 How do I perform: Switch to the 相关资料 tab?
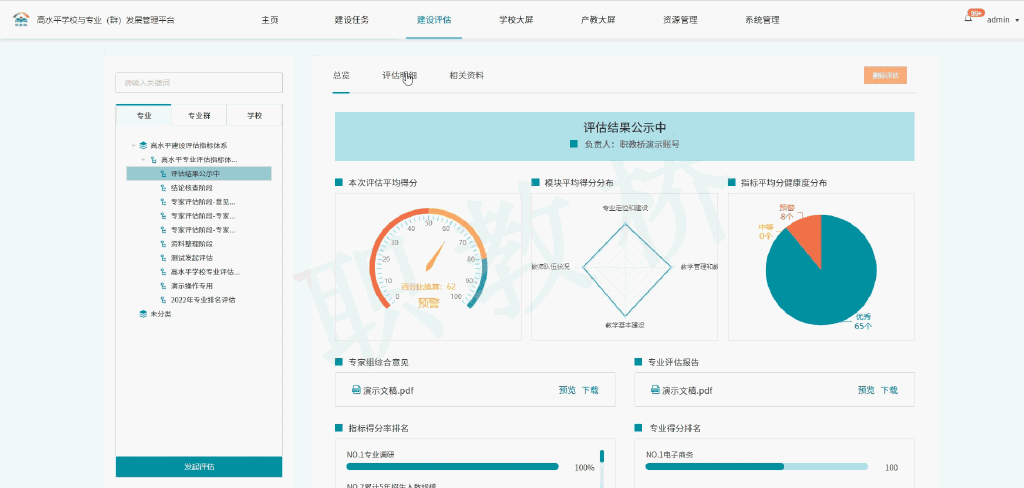[x=466, y=76]
